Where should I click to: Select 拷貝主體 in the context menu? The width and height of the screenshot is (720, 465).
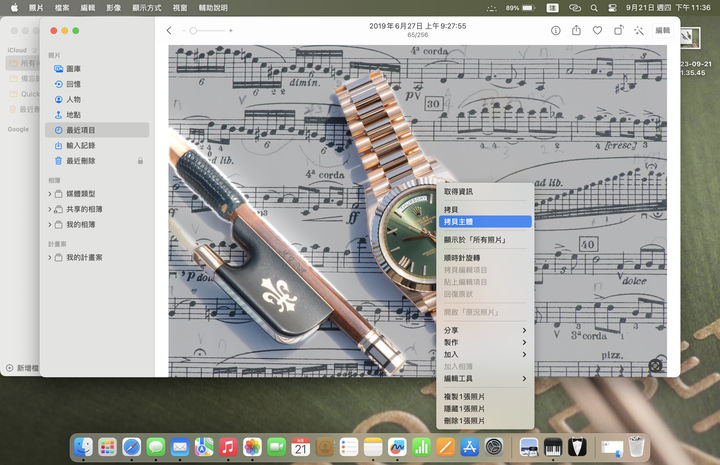[x=485, y=222]
